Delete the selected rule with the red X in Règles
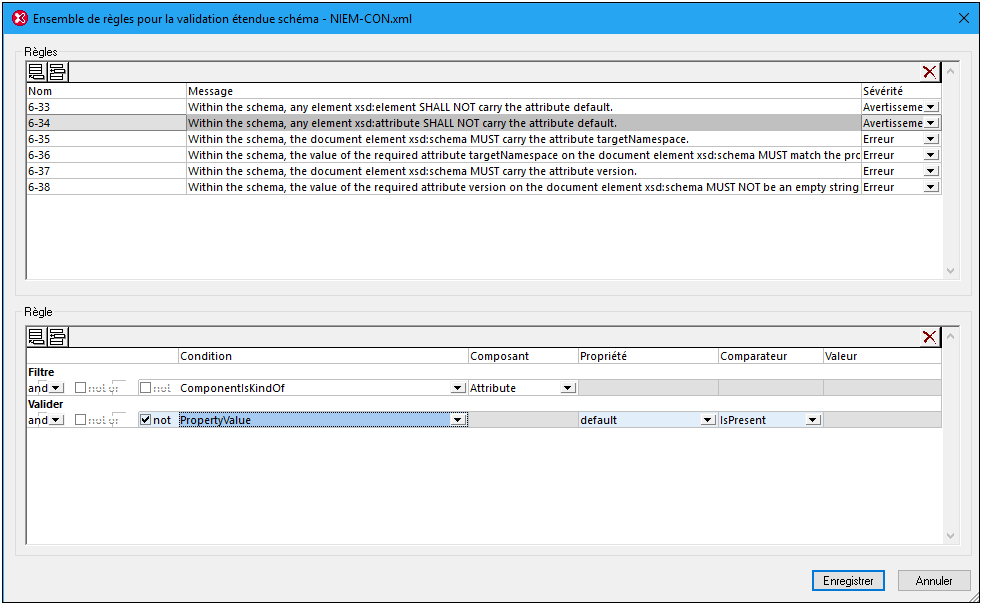Image resolution: width=982 pixels, height=605 pixels. pyautogui.click(x=929, y=72)
